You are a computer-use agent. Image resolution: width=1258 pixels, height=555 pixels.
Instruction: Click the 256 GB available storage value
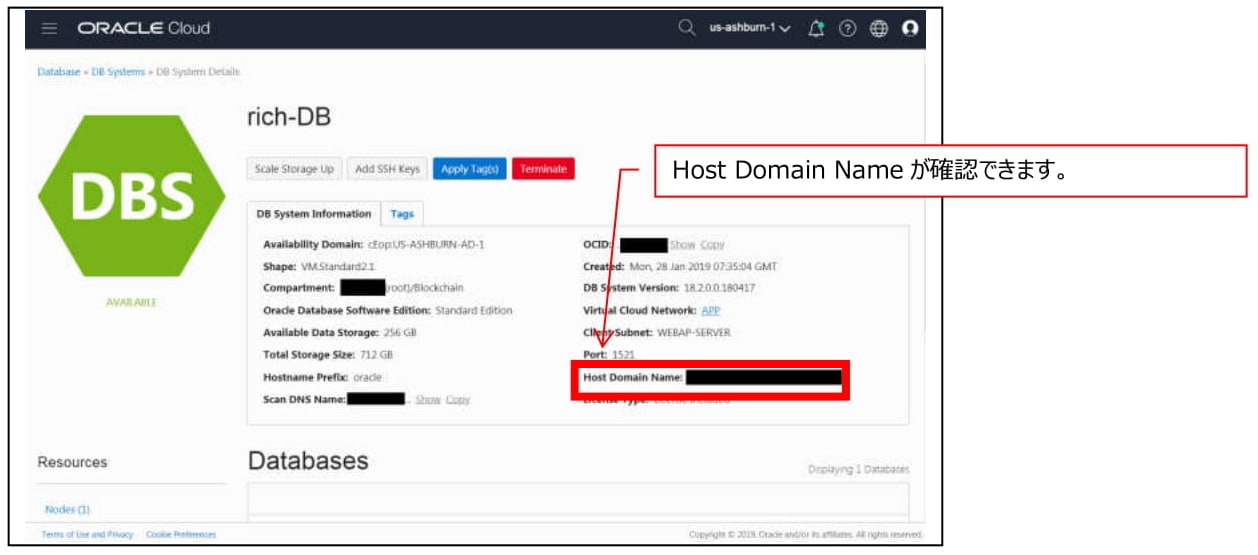[x=399, y=333]
